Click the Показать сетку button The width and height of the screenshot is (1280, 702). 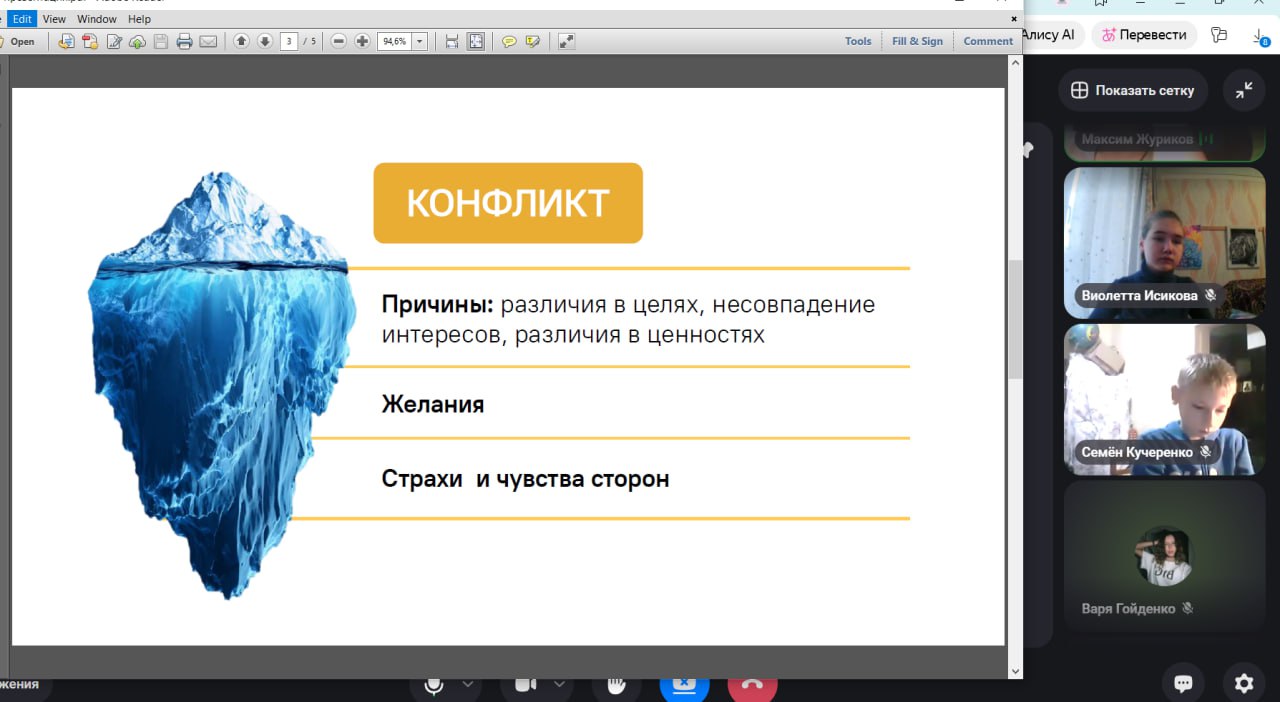(1132, 90)
